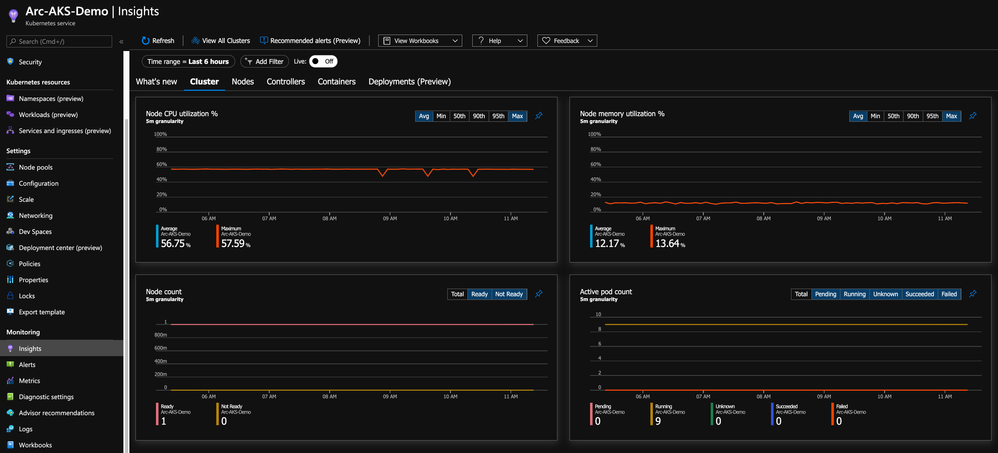Viewport: 998px width, 453px height.
Task: Click the Node pools icon
Action: 10,167
